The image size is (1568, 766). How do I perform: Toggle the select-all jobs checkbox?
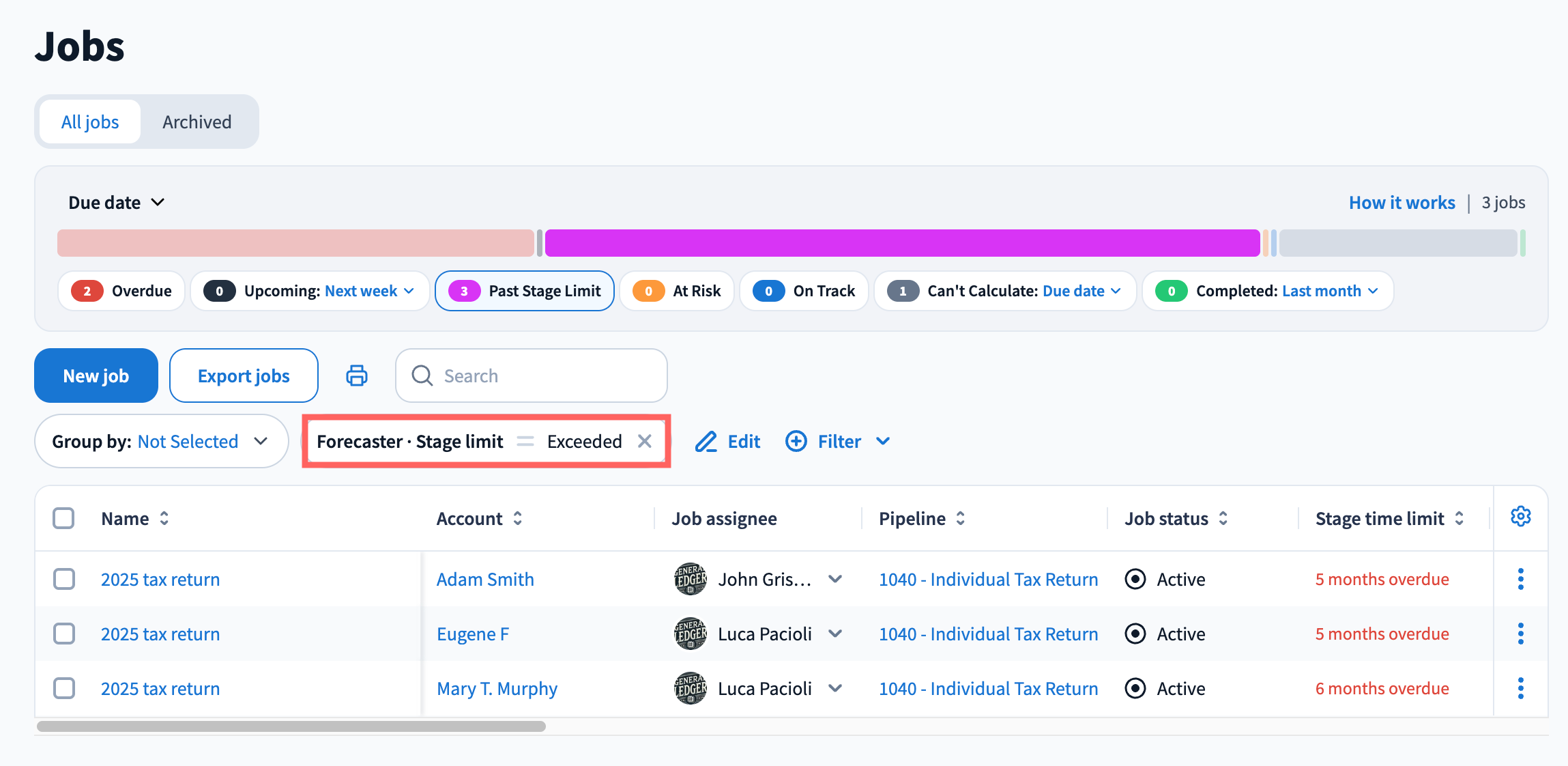coord(63,518)
